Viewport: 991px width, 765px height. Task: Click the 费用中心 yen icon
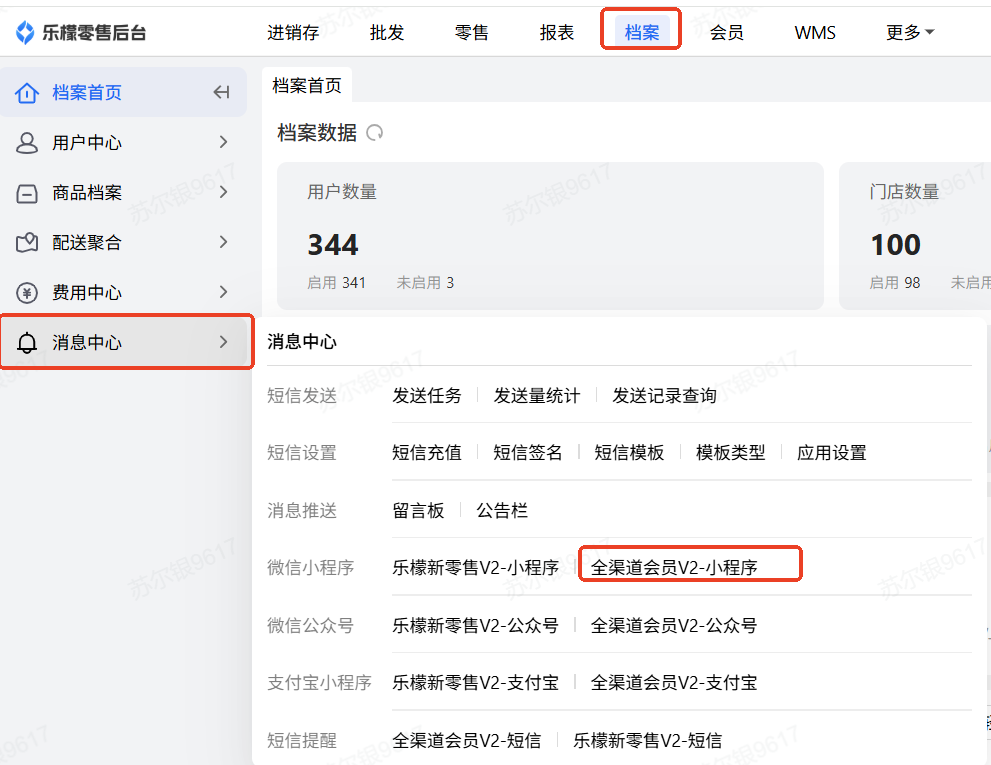(x=27, y=293)
